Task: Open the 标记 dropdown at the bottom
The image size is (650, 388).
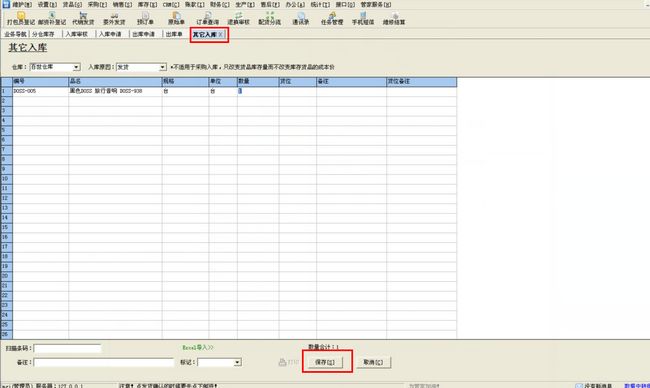Action: (237, 362)
